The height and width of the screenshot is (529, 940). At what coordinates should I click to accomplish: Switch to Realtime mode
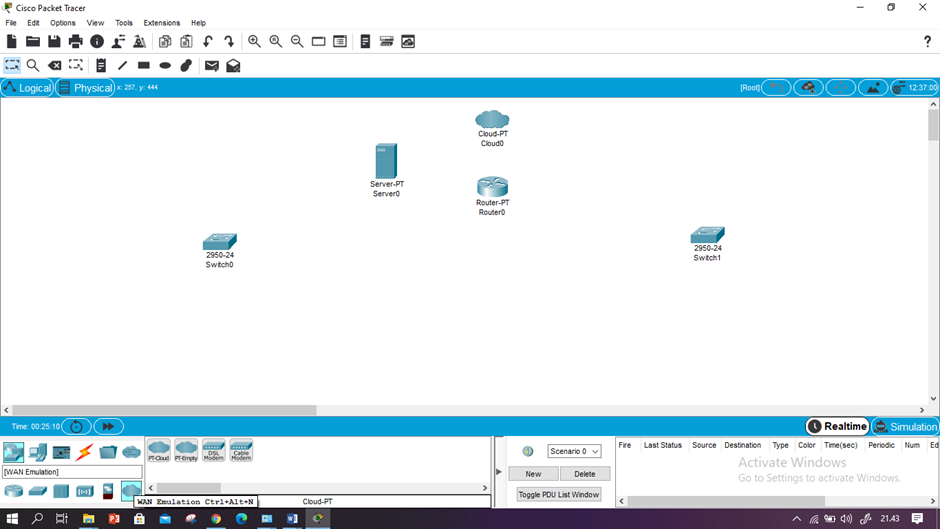[837, 426]
